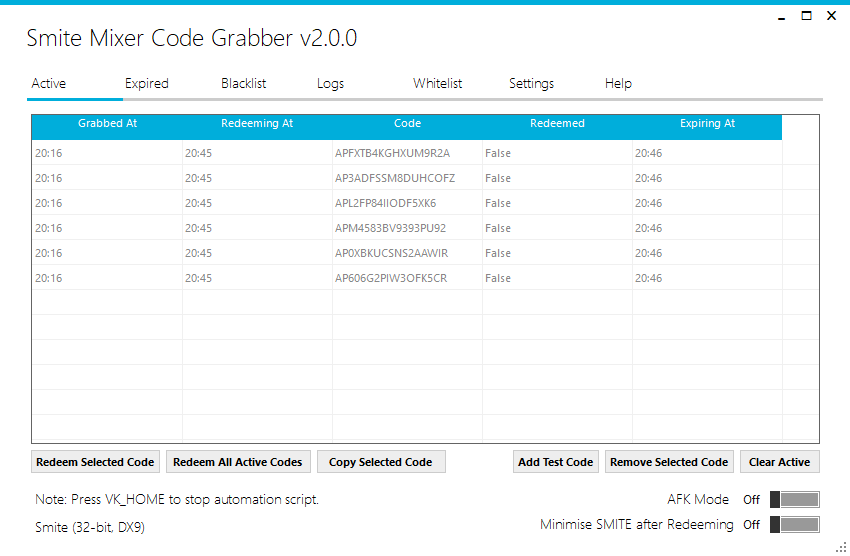Add a test code
Viewport: 850px width, 556px height.
coord(556,462)
